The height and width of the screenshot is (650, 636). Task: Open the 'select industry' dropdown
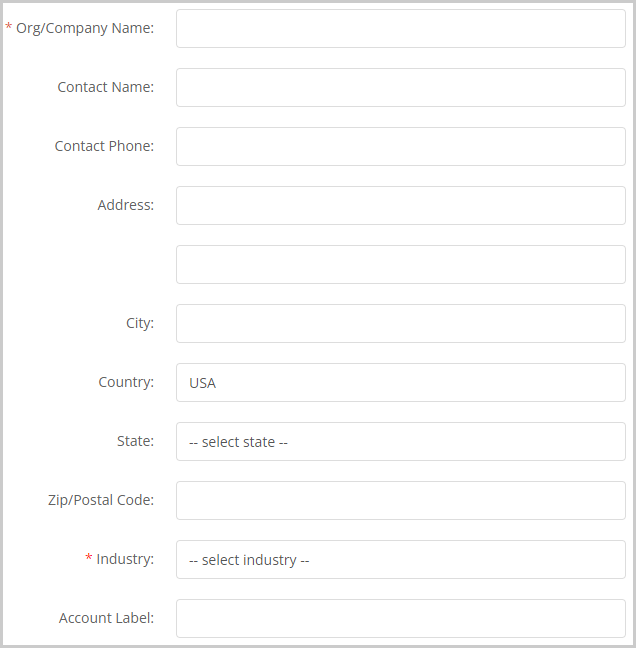coord(401,559)
